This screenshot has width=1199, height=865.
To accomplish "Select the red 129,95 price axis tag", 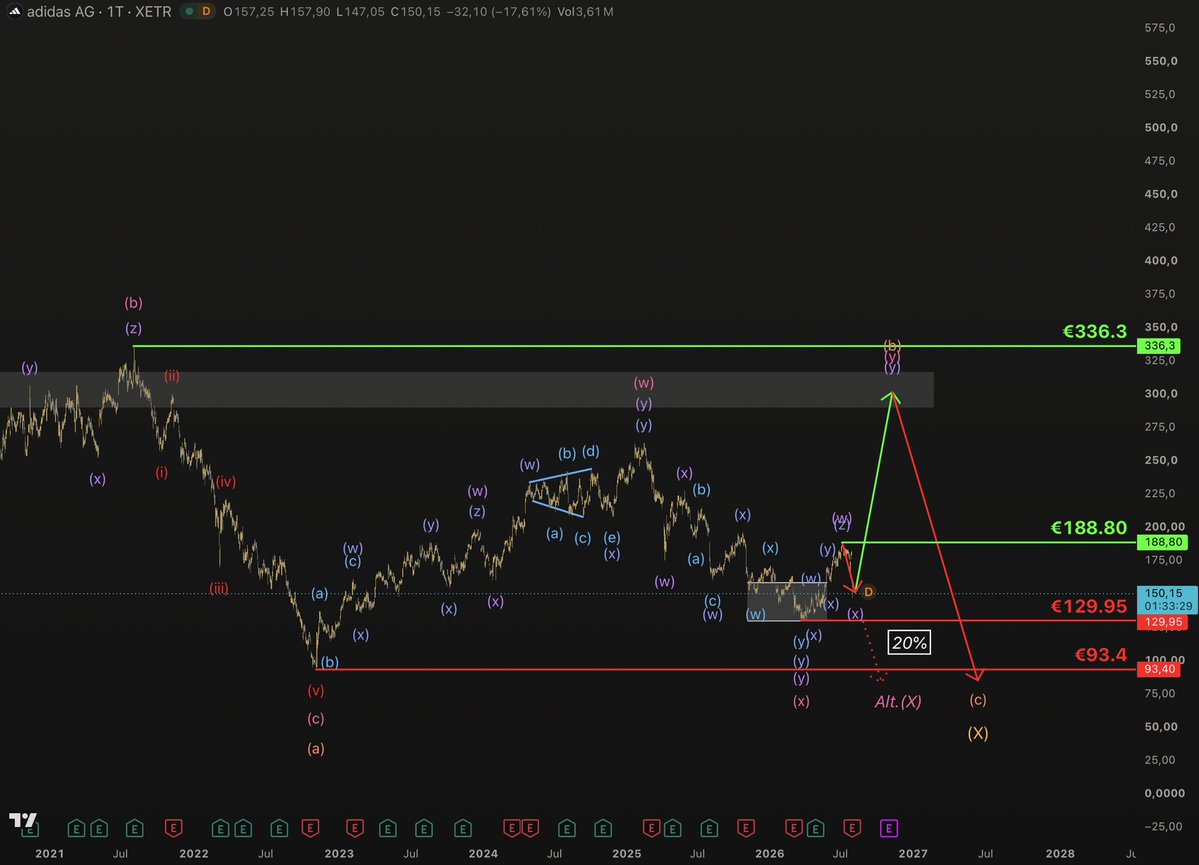I will [1162, 622].
